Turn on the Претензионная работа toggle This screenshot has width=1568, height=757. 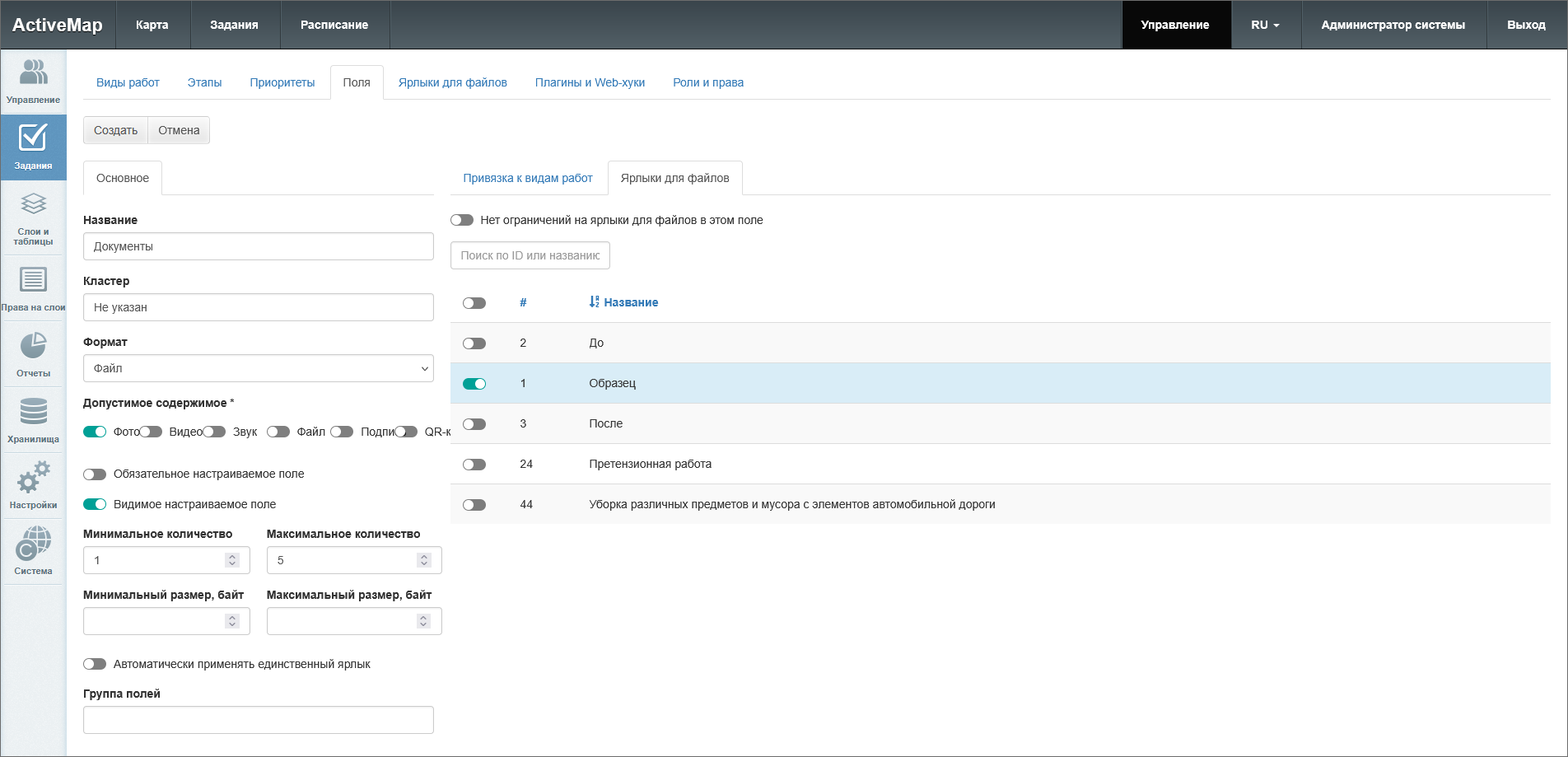point(474,465)
